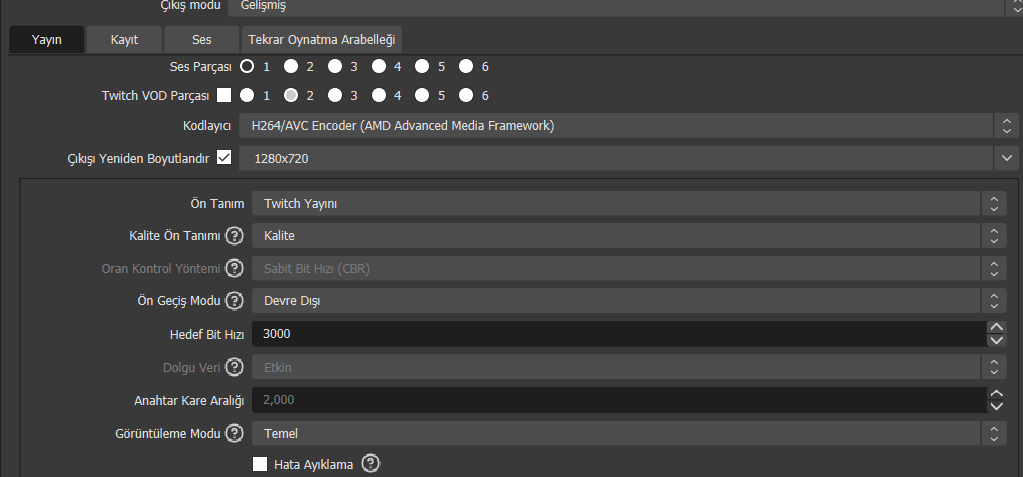Click help icon beside Hata Ayıklama
This screenshot has width=1023, height=477.
[371, 463]
